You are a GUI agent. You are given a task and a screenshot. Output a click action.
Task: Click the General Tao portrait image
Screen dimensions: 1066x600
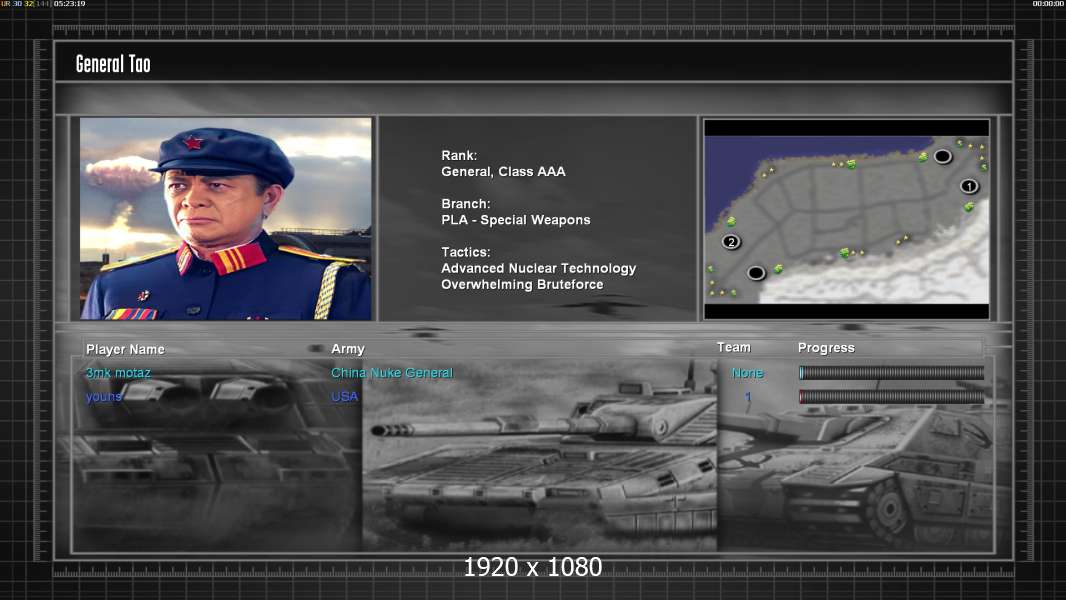[x=226, y=218]
